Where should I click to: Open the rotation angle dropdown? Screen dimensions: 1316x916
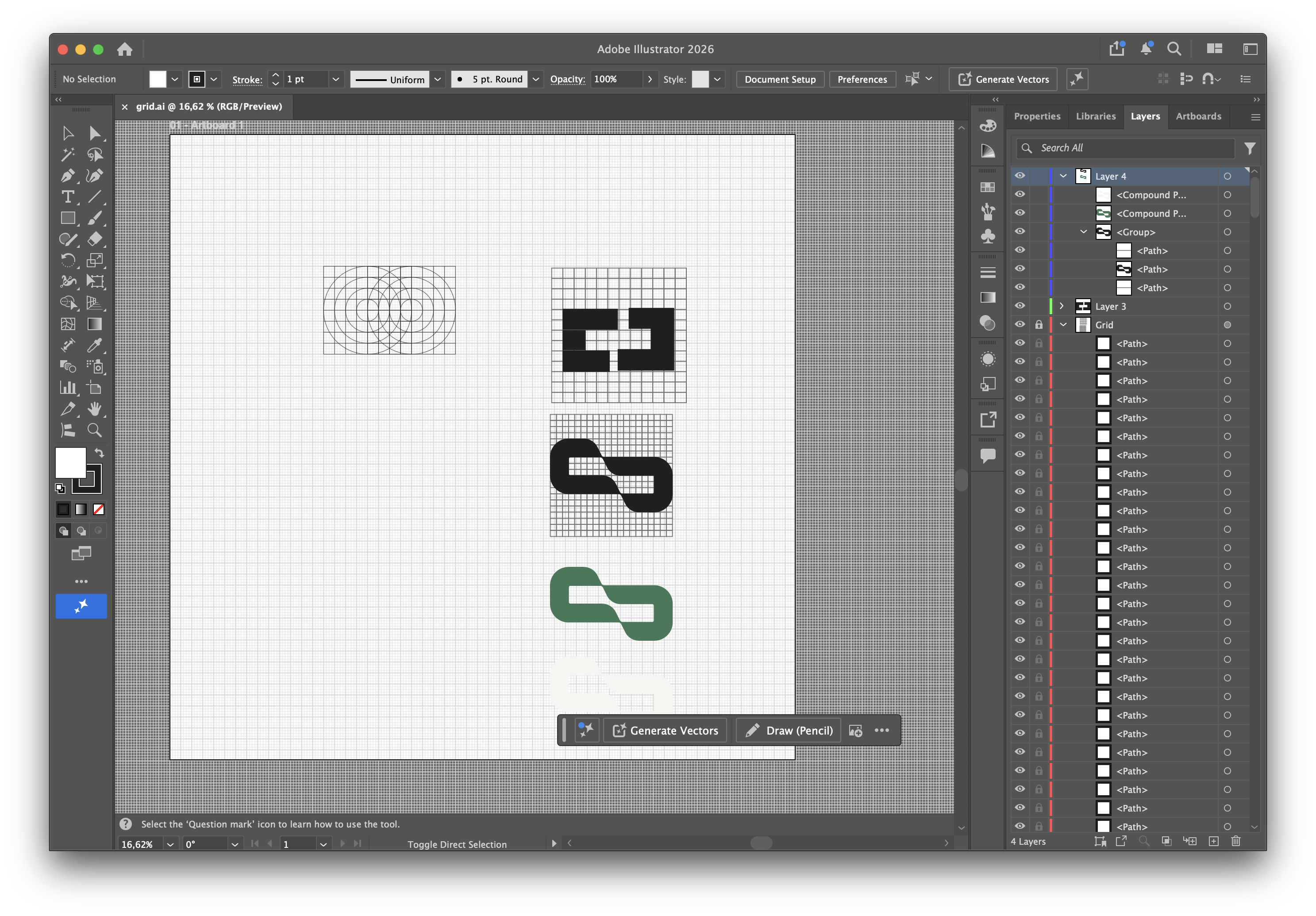(x=235, y=844)
